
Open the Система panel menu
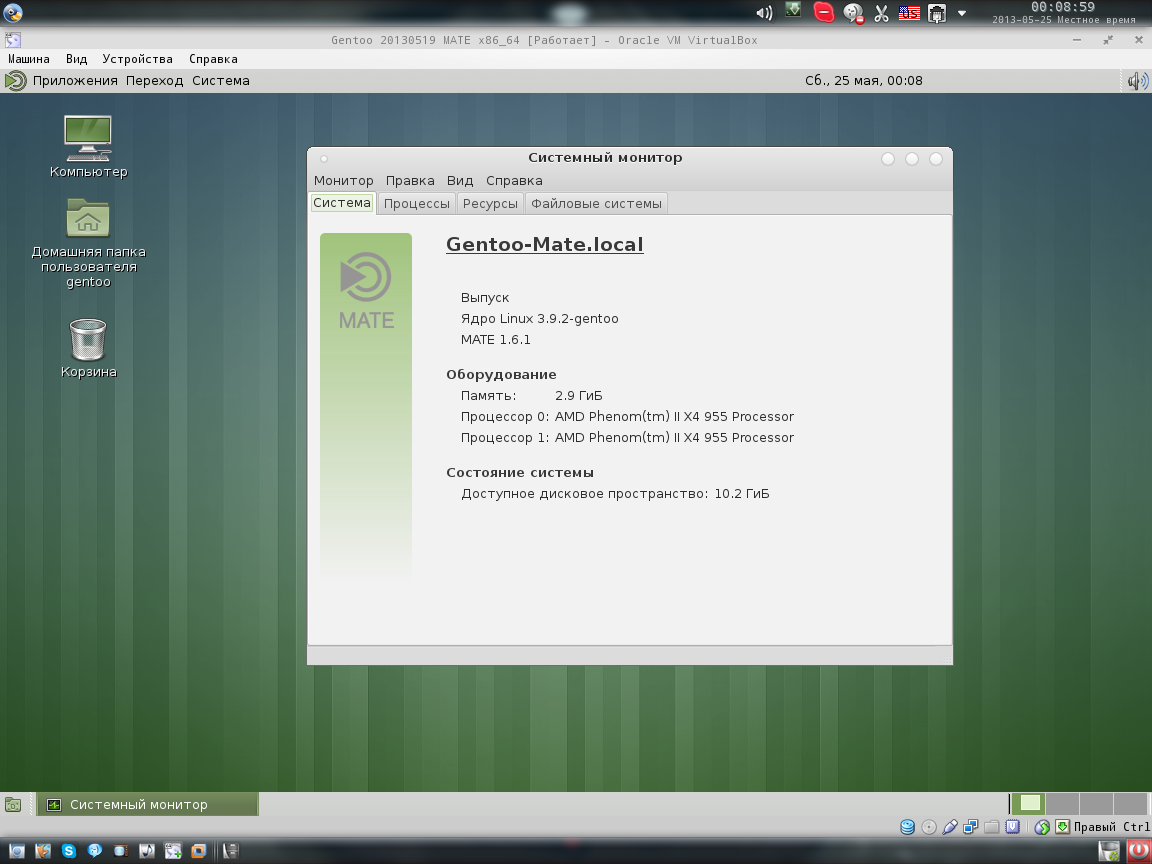point(220,81)
